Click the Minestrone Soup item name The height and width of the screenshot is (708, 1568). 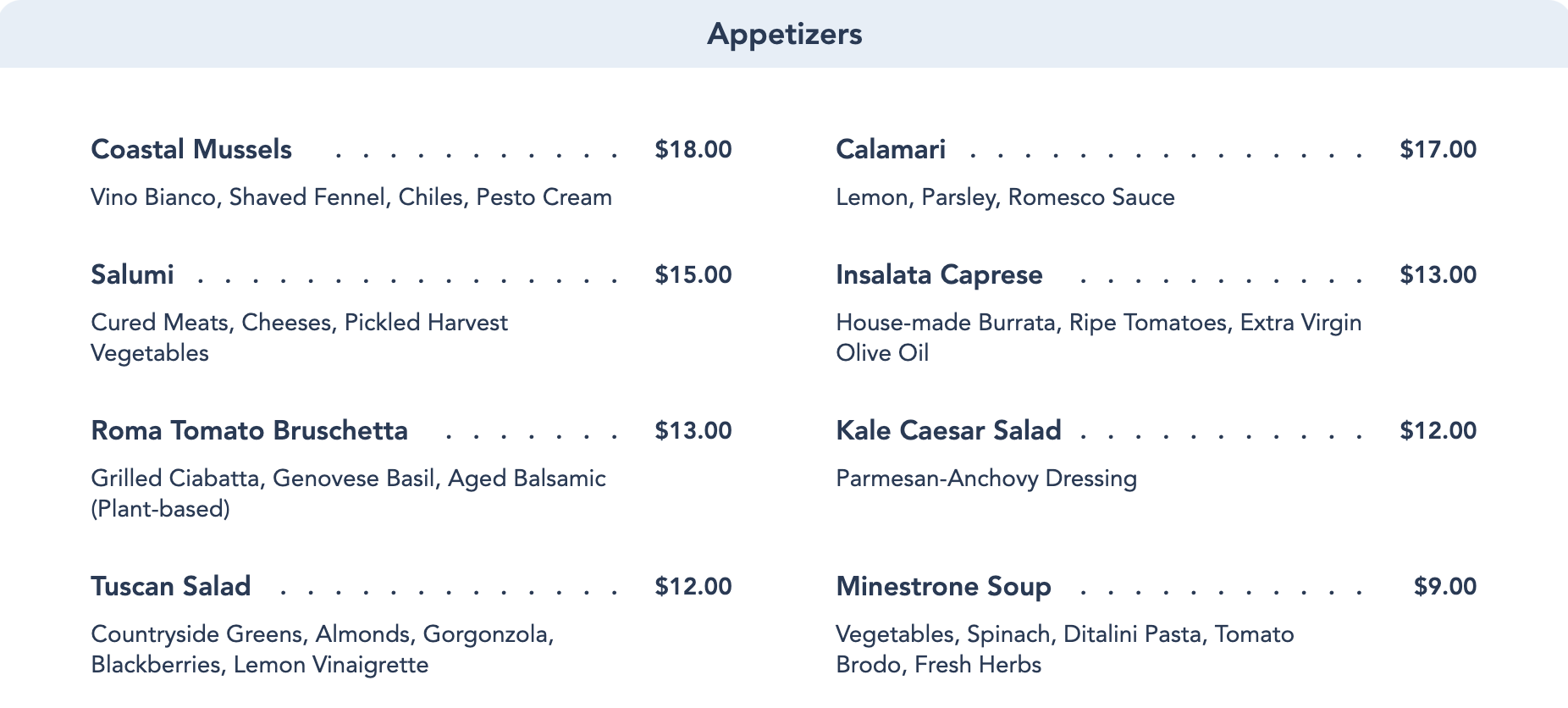942,586
